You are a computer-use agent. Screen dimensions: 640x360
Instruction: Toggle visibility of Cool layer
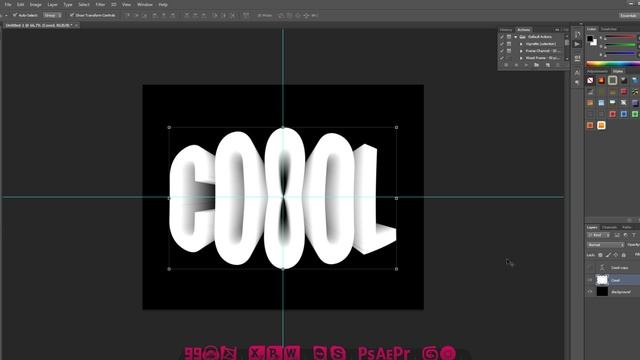point(590,280)
